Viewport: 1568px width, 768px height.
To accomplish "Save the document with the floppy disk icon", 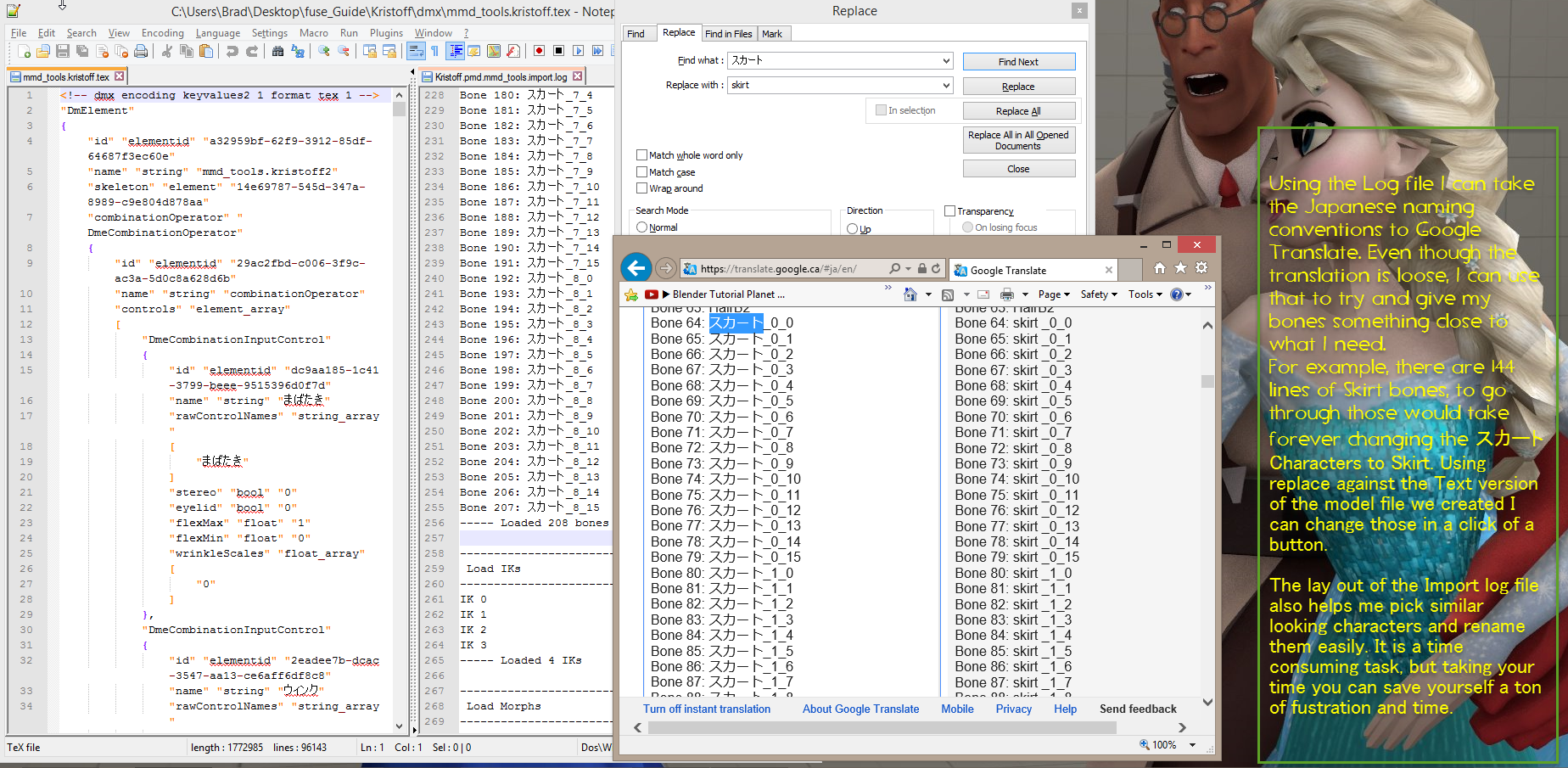I will pyautogui.click(x=63, y=51).
